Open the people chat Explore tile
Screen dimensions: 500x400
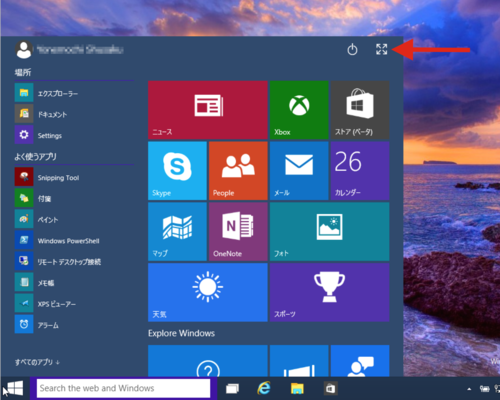(360, 361)
